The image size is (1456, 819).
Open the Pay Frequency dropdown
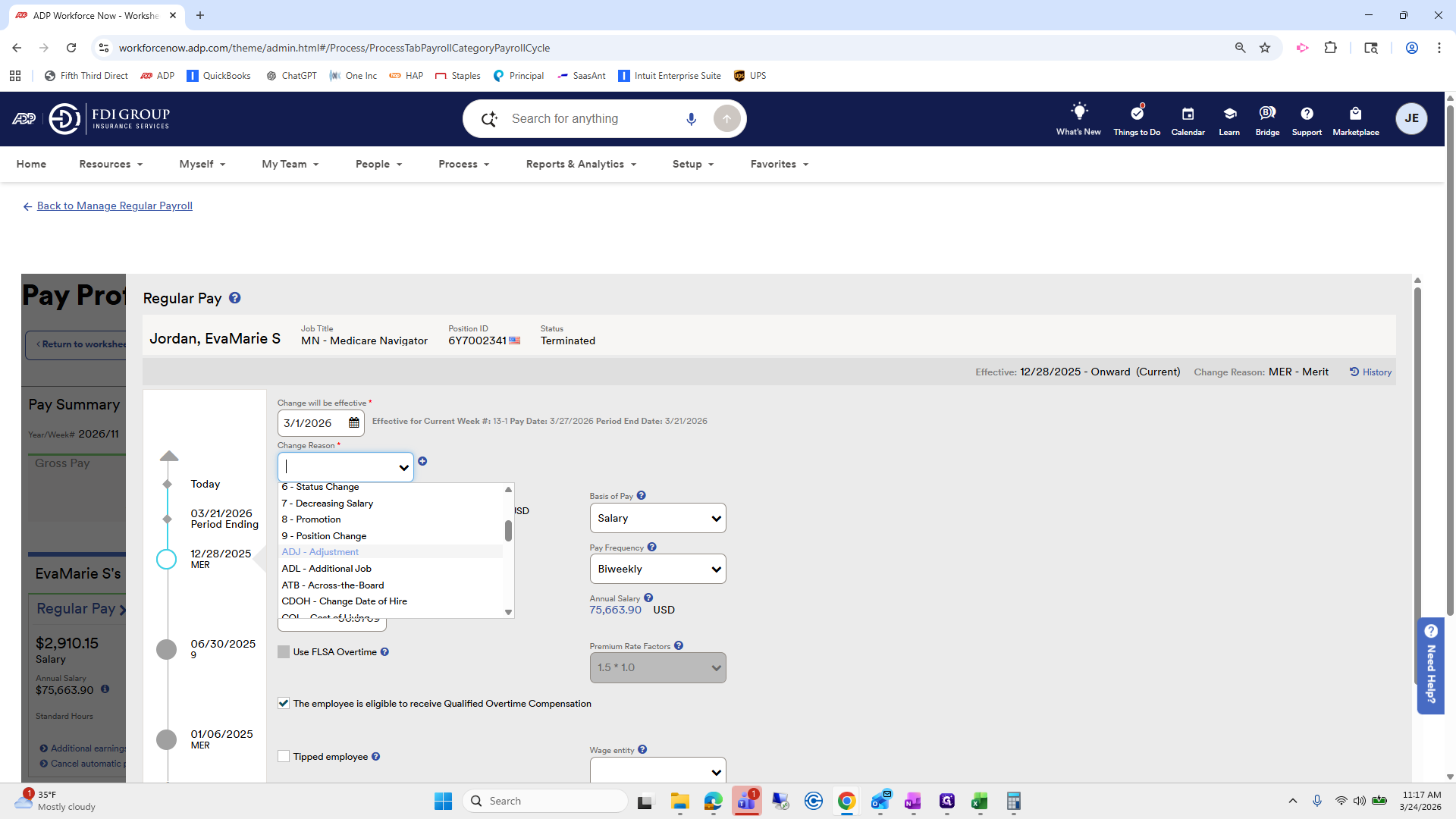point(657,570)
